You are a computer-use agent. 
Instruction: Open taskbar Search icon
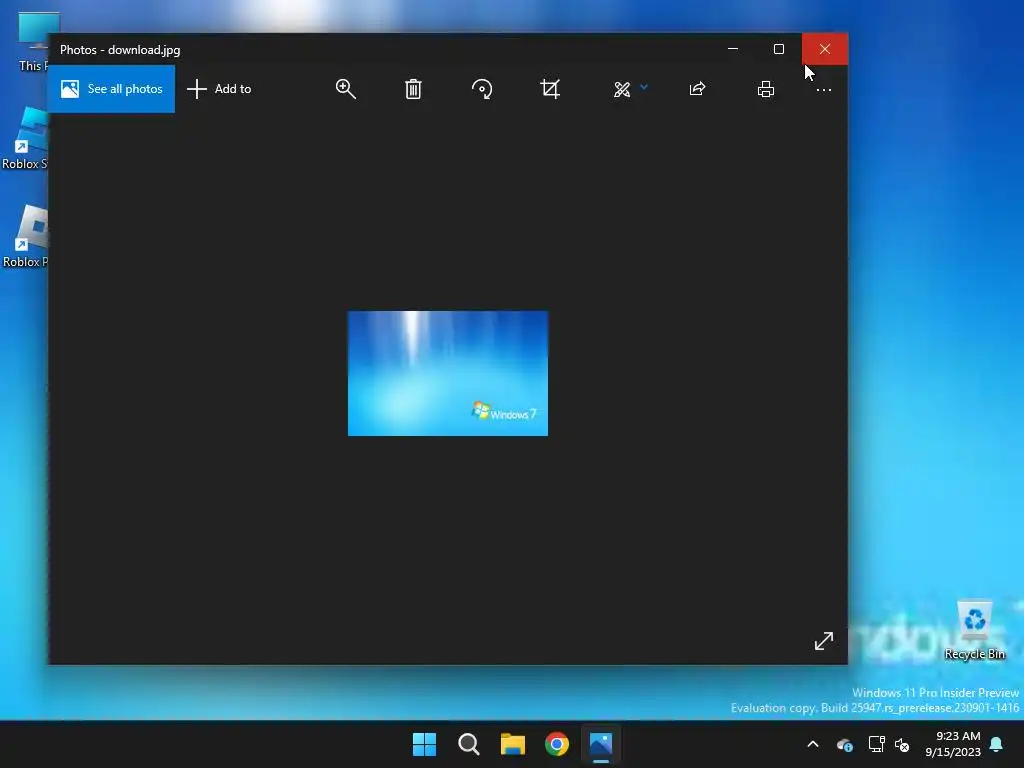click(469, 744)
